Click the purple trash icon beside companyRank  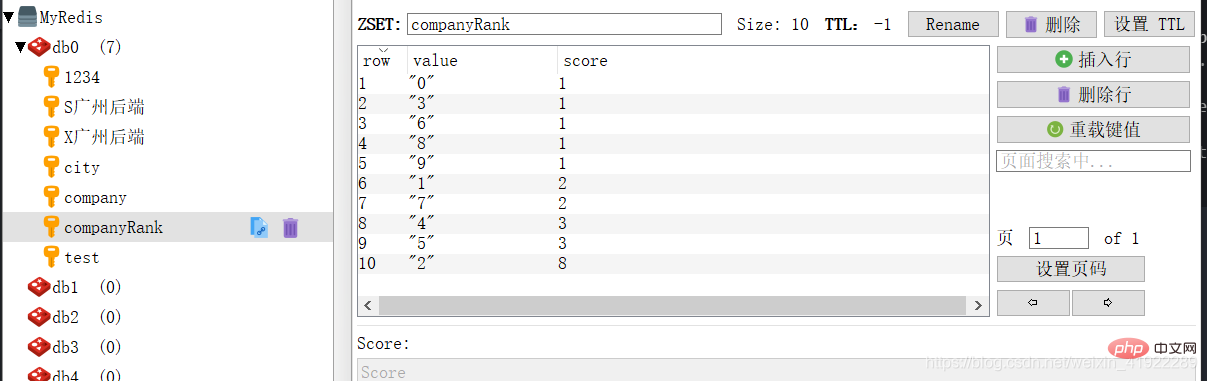[290, 227]
